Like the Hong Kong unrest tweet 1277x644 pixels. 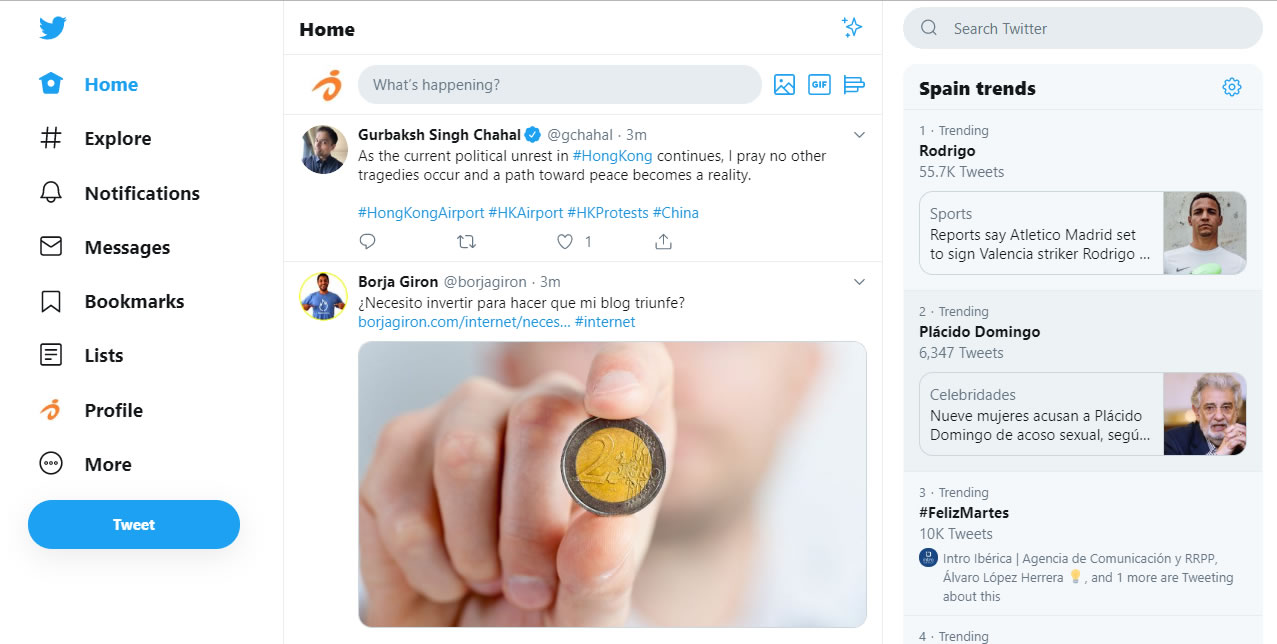[565, 241]
